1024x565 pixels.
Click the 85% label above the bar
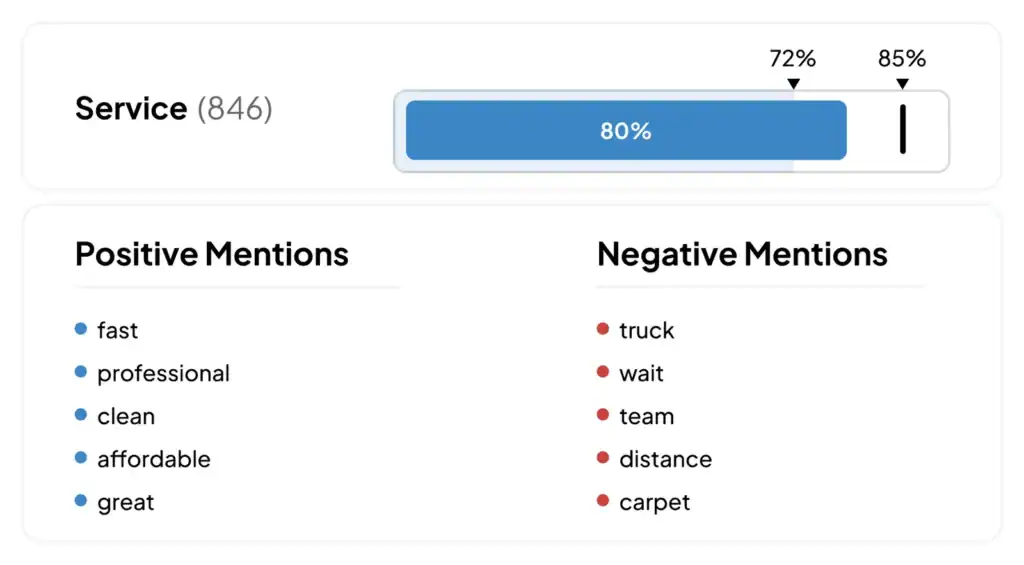coord(902,59)
